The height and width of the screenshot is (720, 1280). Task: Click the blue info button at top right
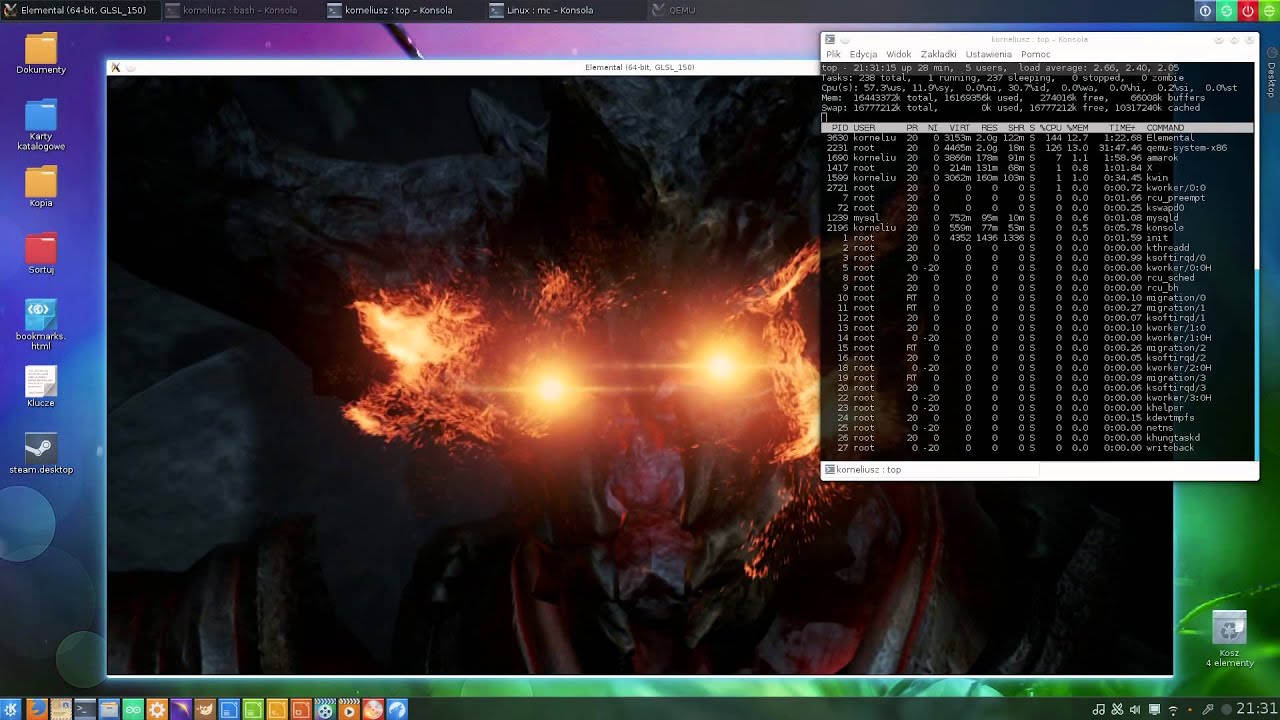1205,10
